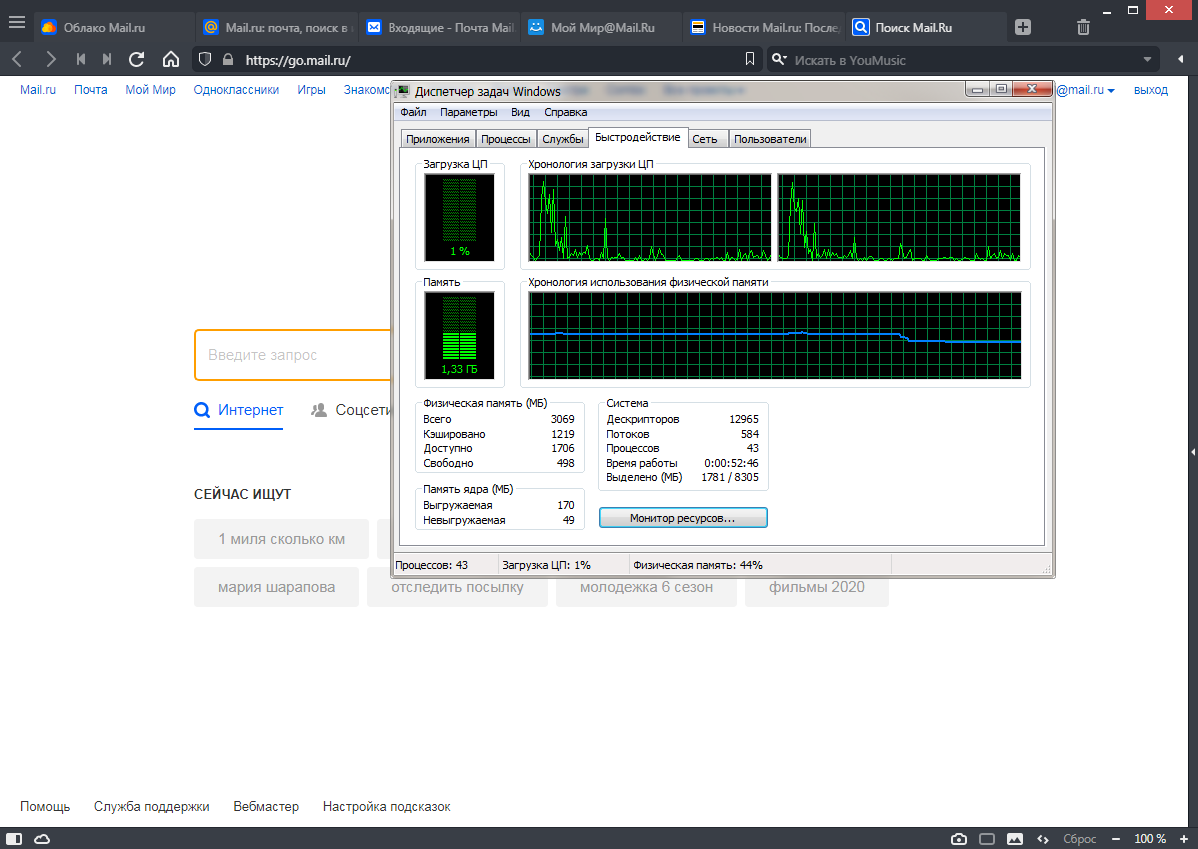Click the Монитор ресурсов button

pos(683,518)
